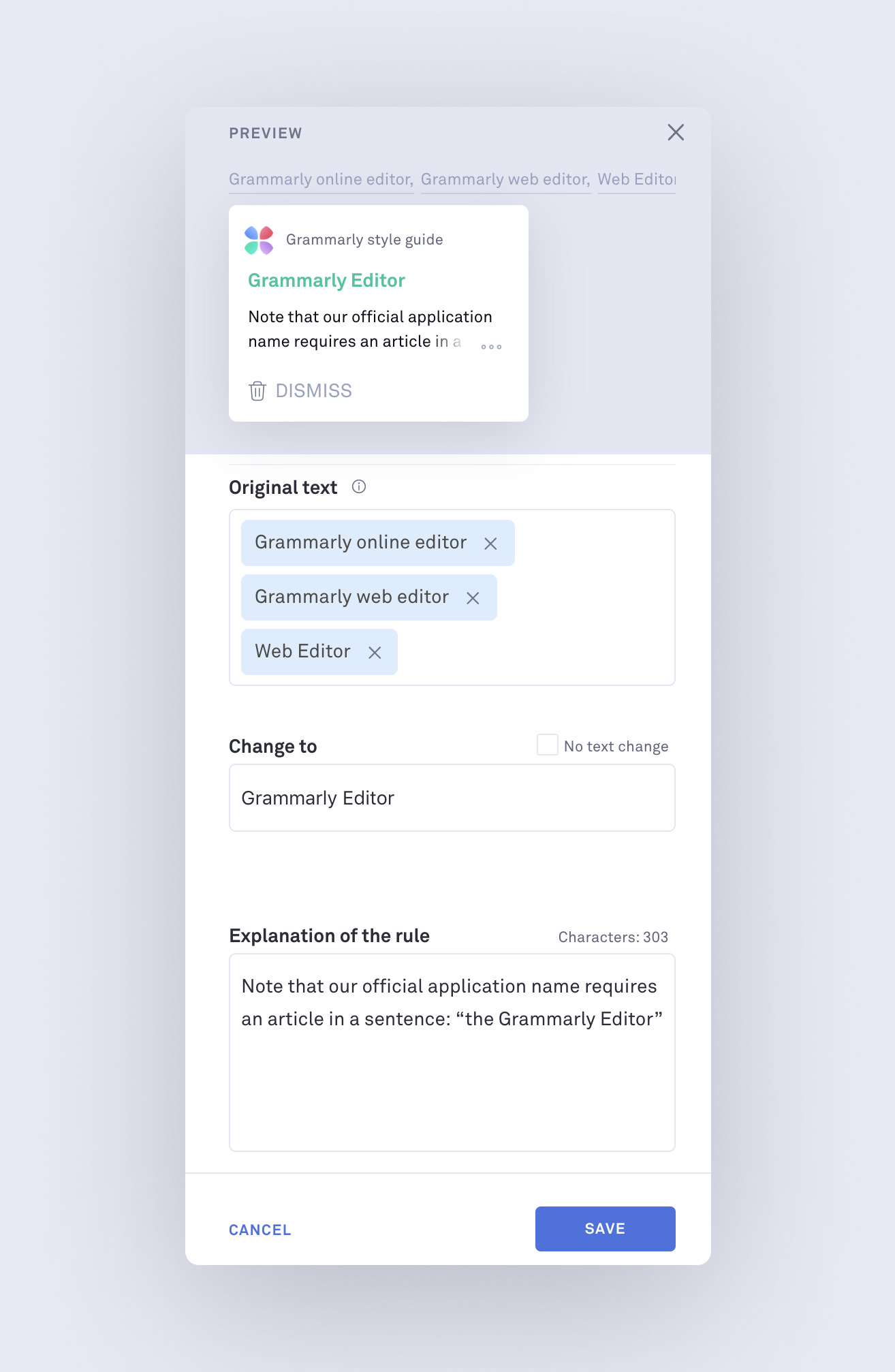Open the Original text info tooltip icon

tap(359, 486)
